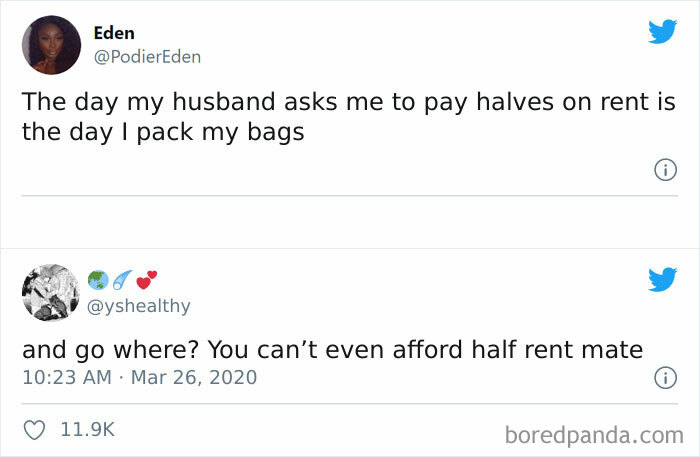Image resolution: width=700 pixels, height=457 pixels.
Task: Open @yshealthy's profile picture
Action: pos(51,293)
